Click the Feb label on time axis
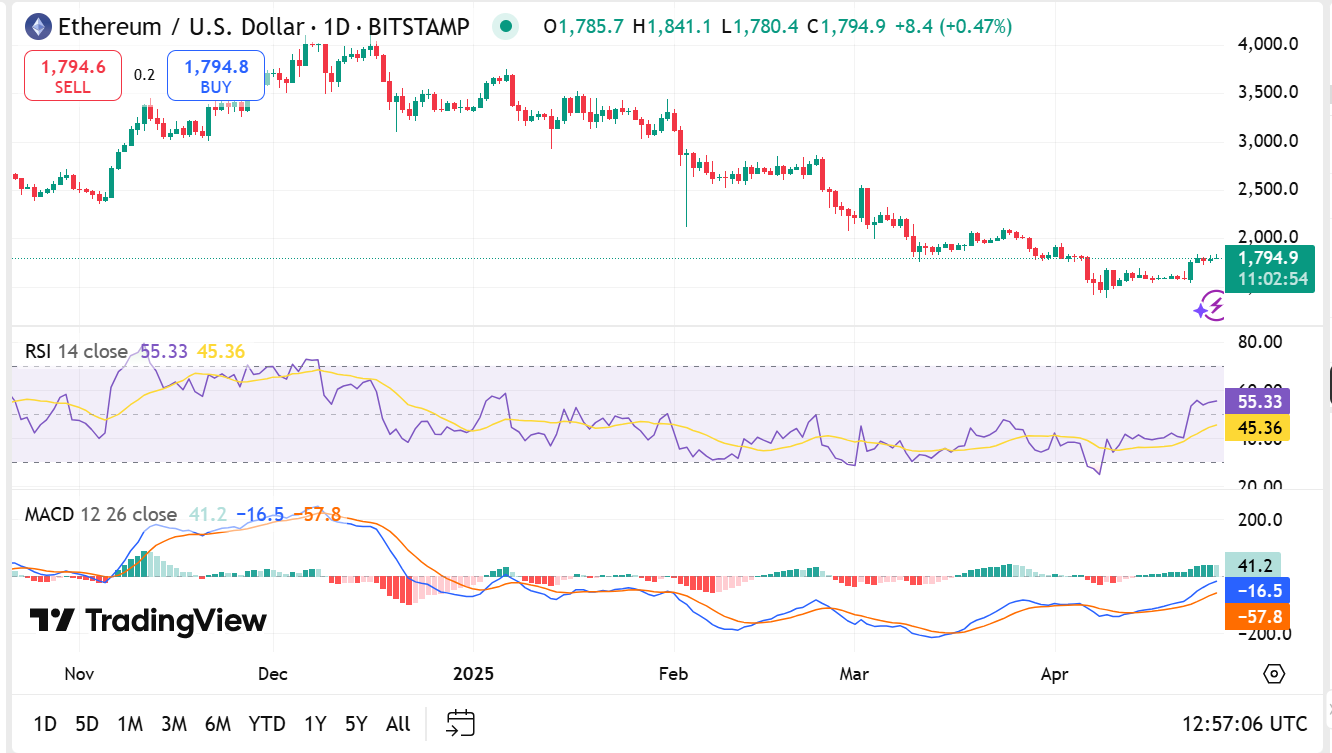The width and height of the screenshot is (1332, 753). [674, 674]
